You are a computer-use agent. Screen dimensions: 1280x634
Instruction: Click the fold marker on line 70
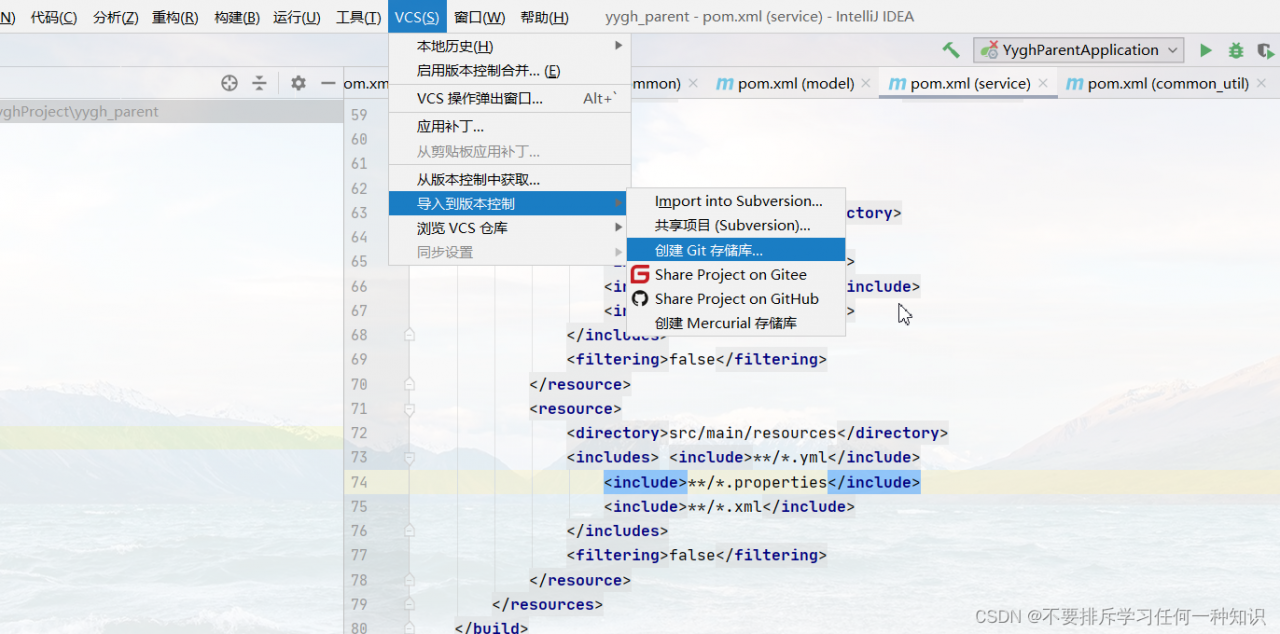409,384
